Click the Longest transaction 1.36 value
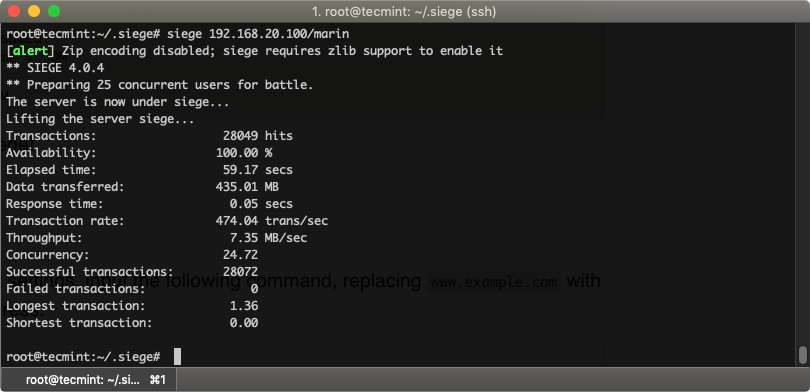Image resolution: width=810 pixels, height=392 pixels. tap(244, 306)
